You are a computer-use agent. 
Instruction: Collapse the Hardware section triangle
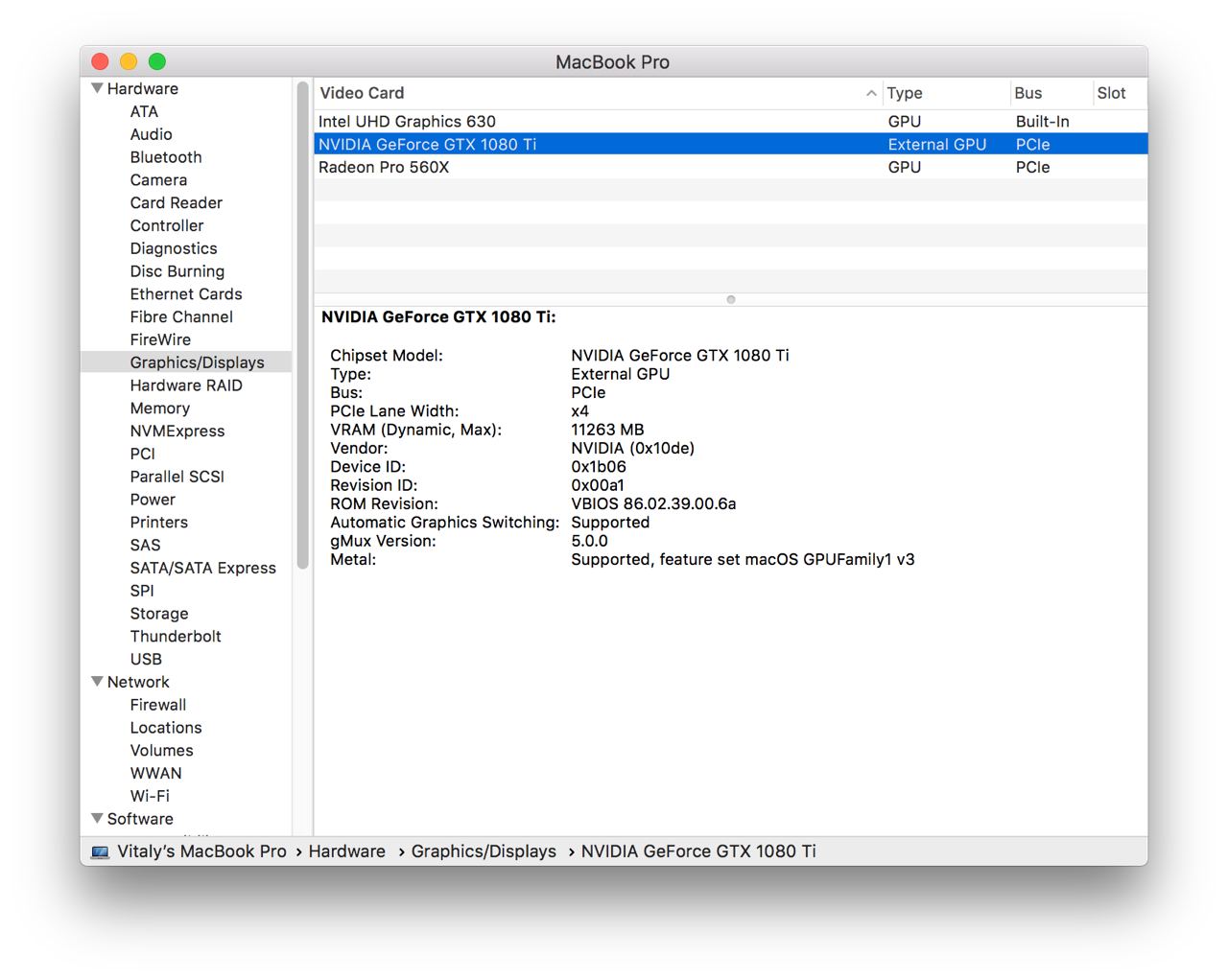[97, 88]
